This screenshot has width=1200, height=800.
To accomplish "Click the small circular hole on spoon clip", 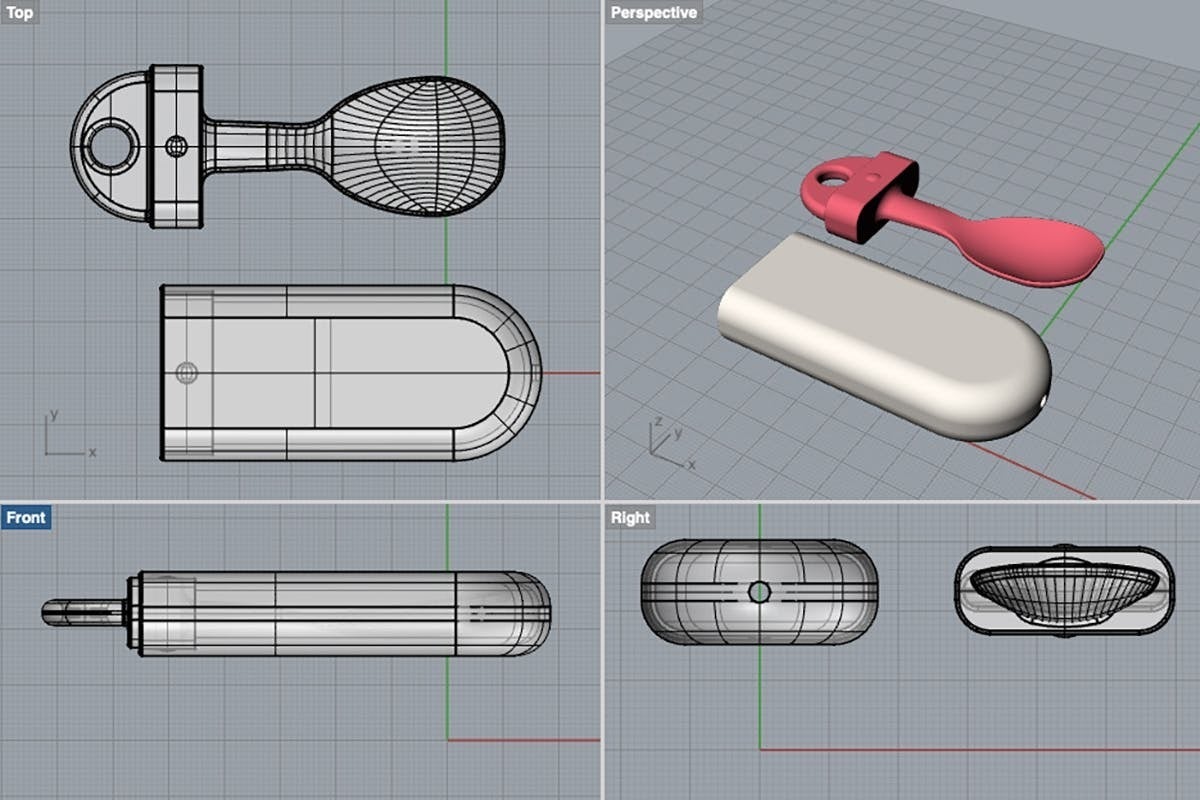I will (x=177, y=146).
